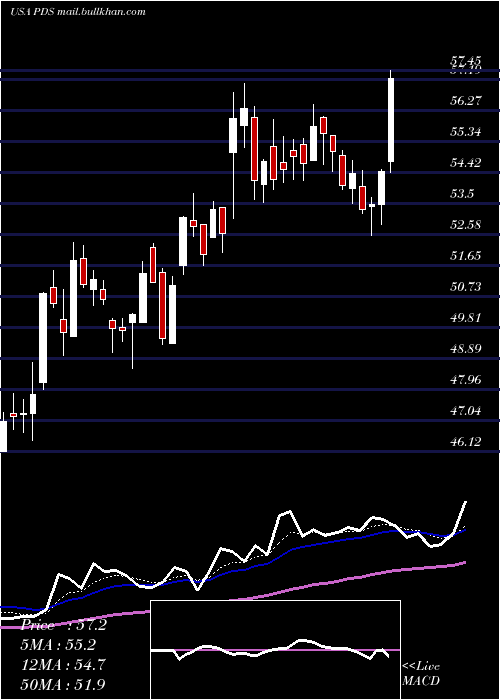Image resolution: width=500 pixels, height=700 pixels.
Task: Click the 46.12 price axis label
Action: [466, 442]
